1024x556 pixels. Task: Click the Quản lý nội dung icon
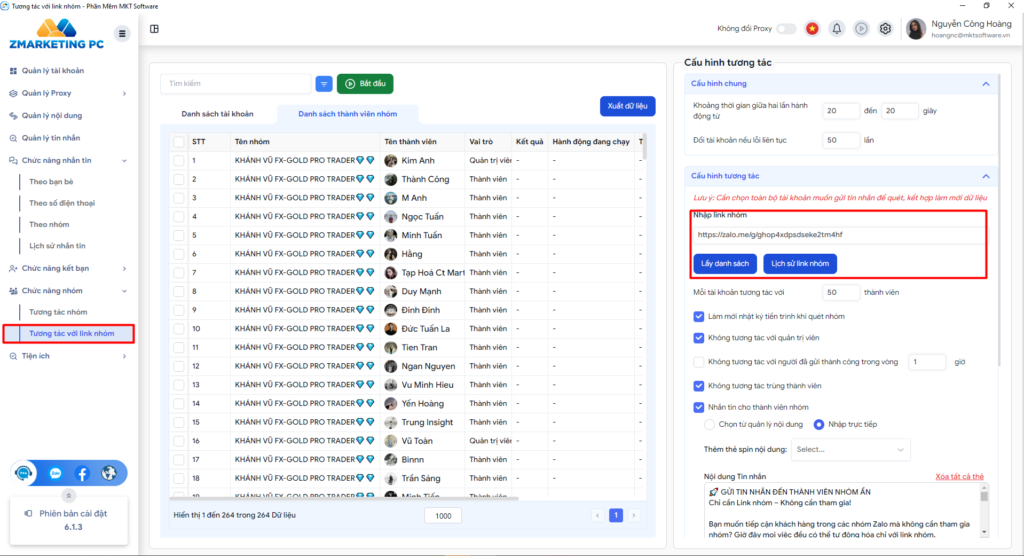point(13,116)
